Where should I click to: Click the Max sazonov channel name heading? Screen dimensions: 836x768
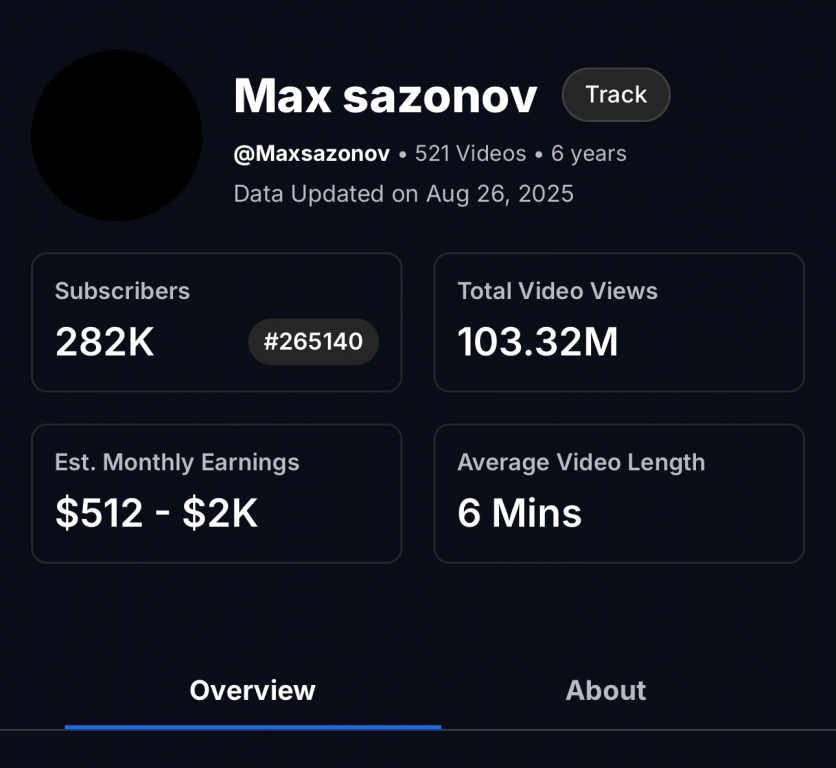385,96
